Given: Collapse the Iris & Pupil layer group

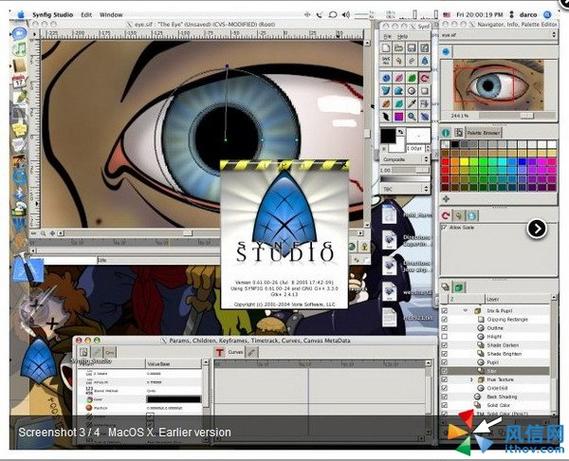Looking at the screenshot, I should click(x=465, y=311).
